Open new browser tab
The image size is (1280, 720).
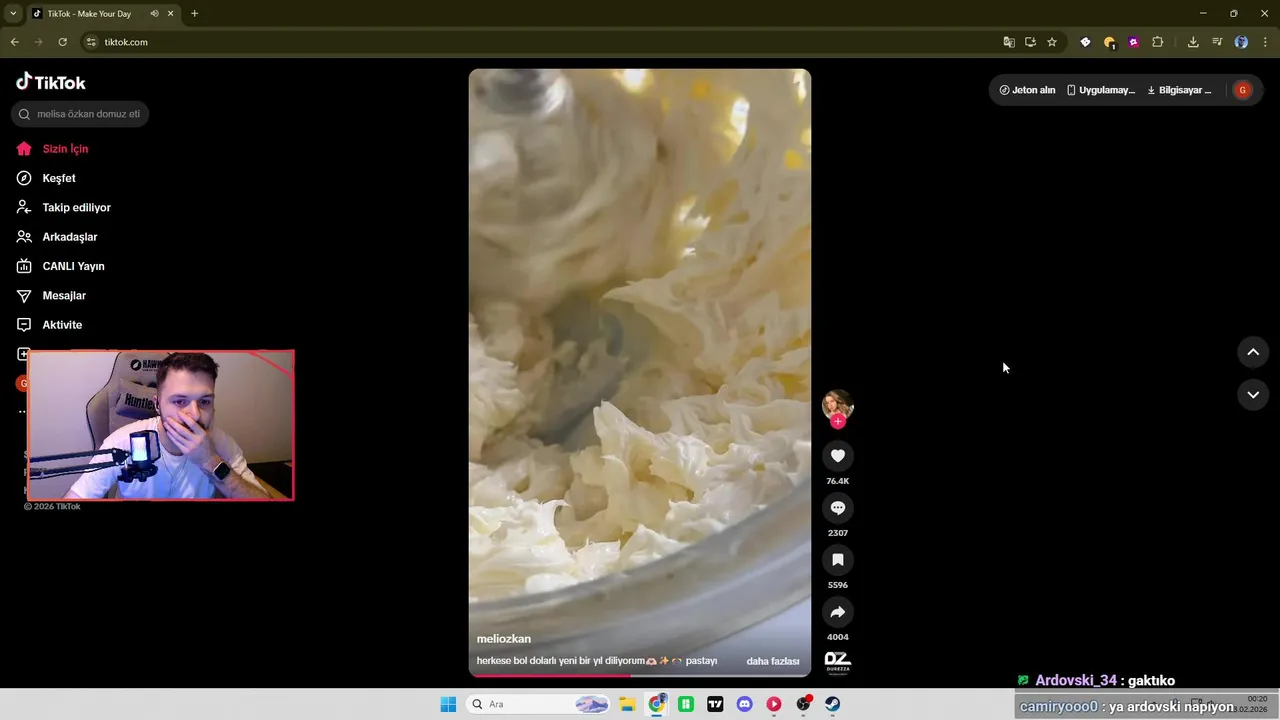194,14
